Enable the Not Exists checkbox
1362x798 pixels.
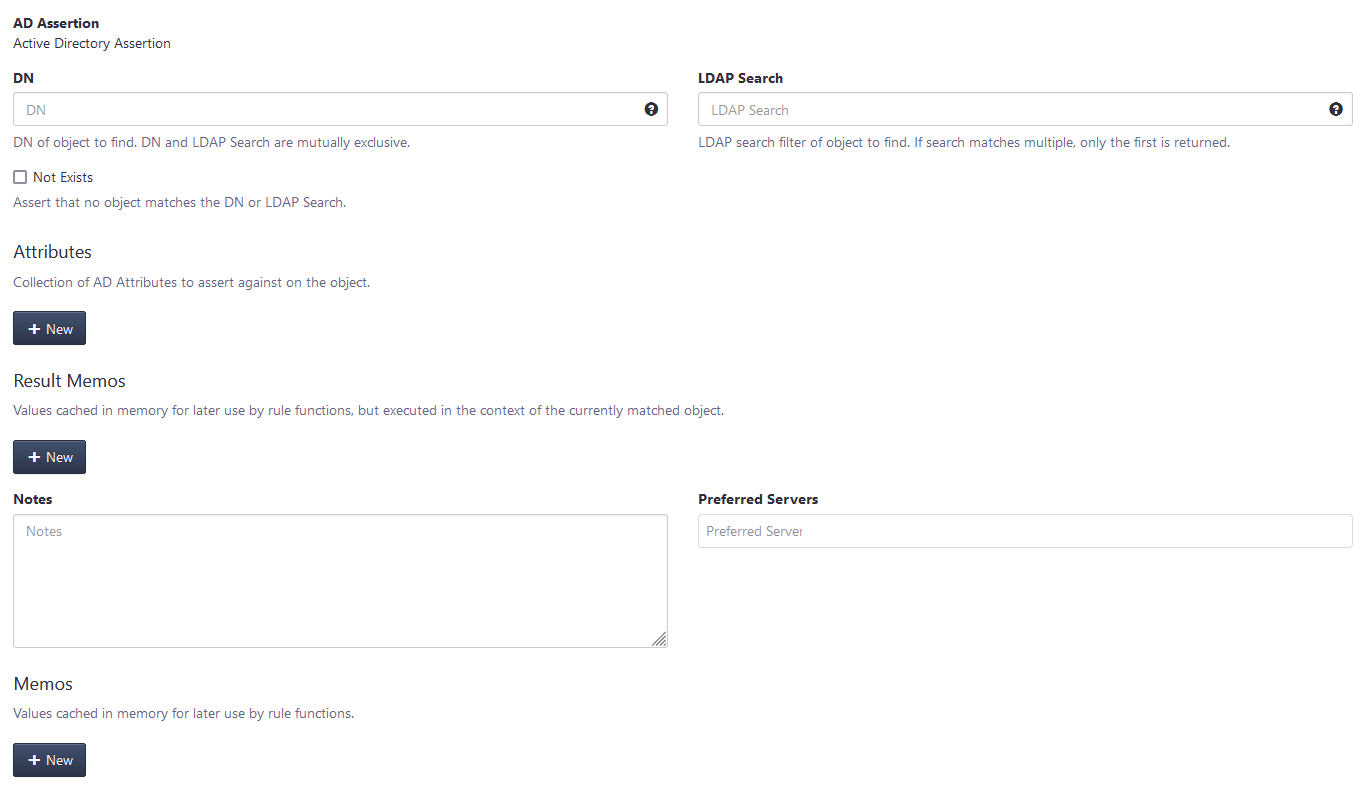(x=20, y=177)
